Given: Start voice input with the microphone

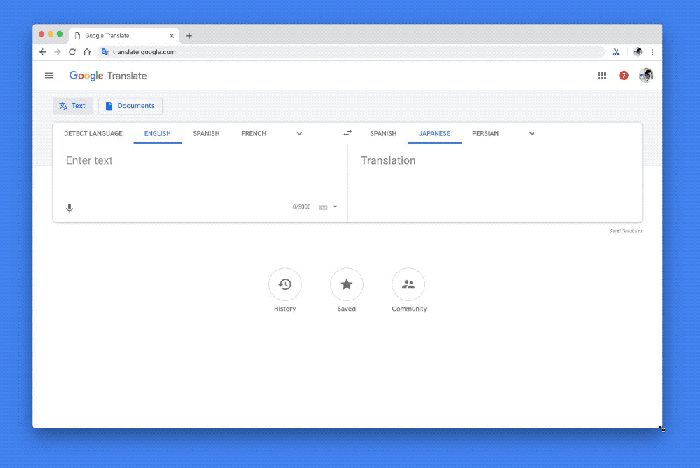Looking at the screenshot, I should click(70, 207).
